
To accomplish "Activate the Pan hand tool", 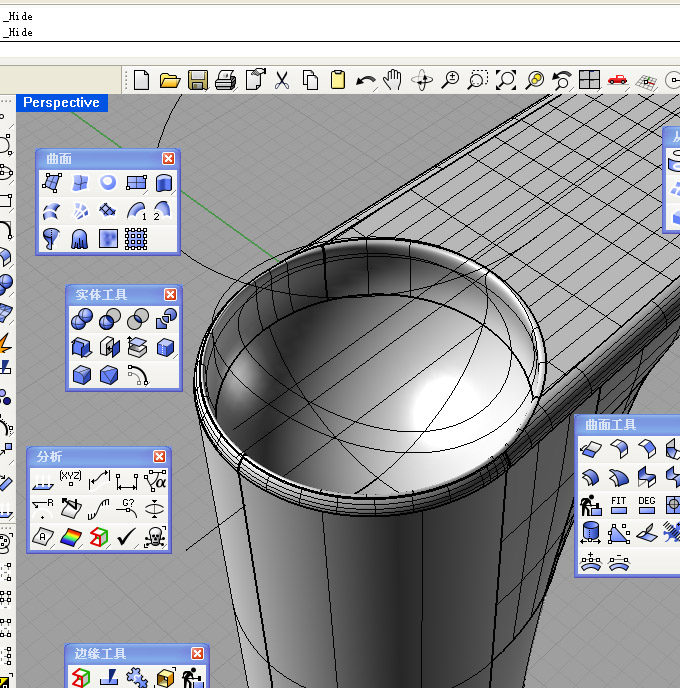I will coord(393,80).
